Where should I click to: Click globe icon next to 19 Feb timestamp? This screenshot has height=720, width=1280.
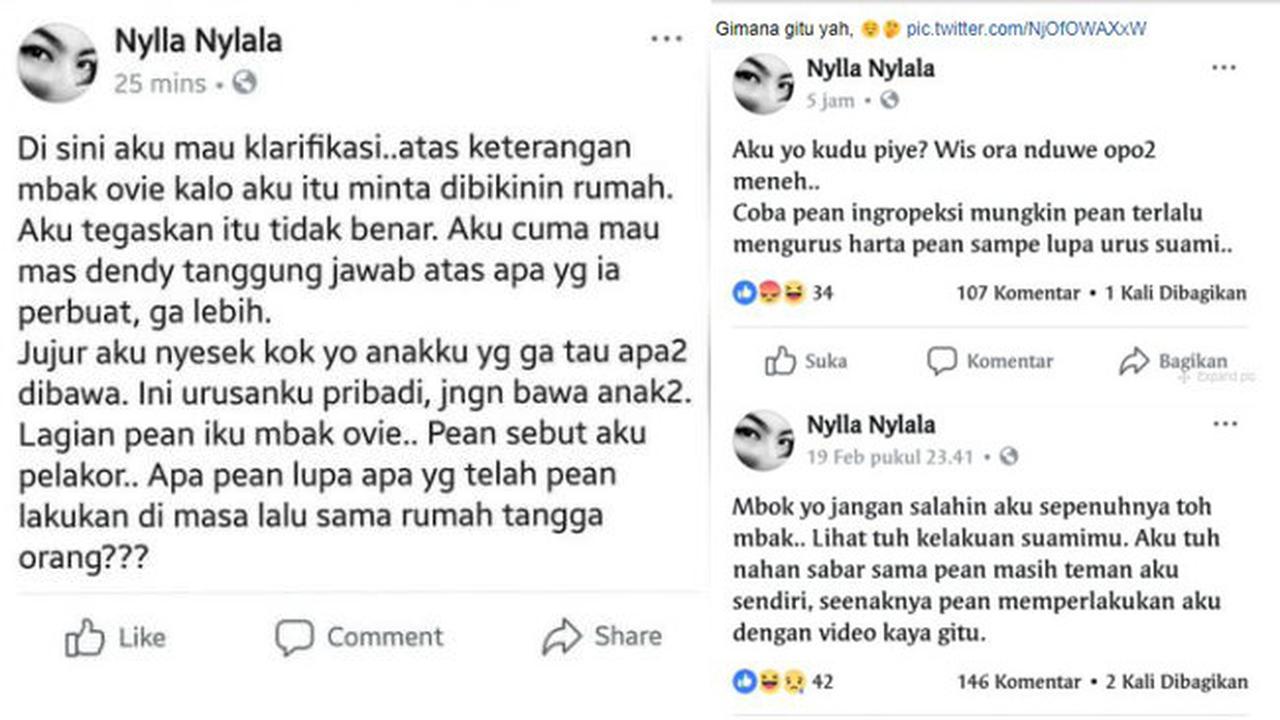tap(1009, 457)
